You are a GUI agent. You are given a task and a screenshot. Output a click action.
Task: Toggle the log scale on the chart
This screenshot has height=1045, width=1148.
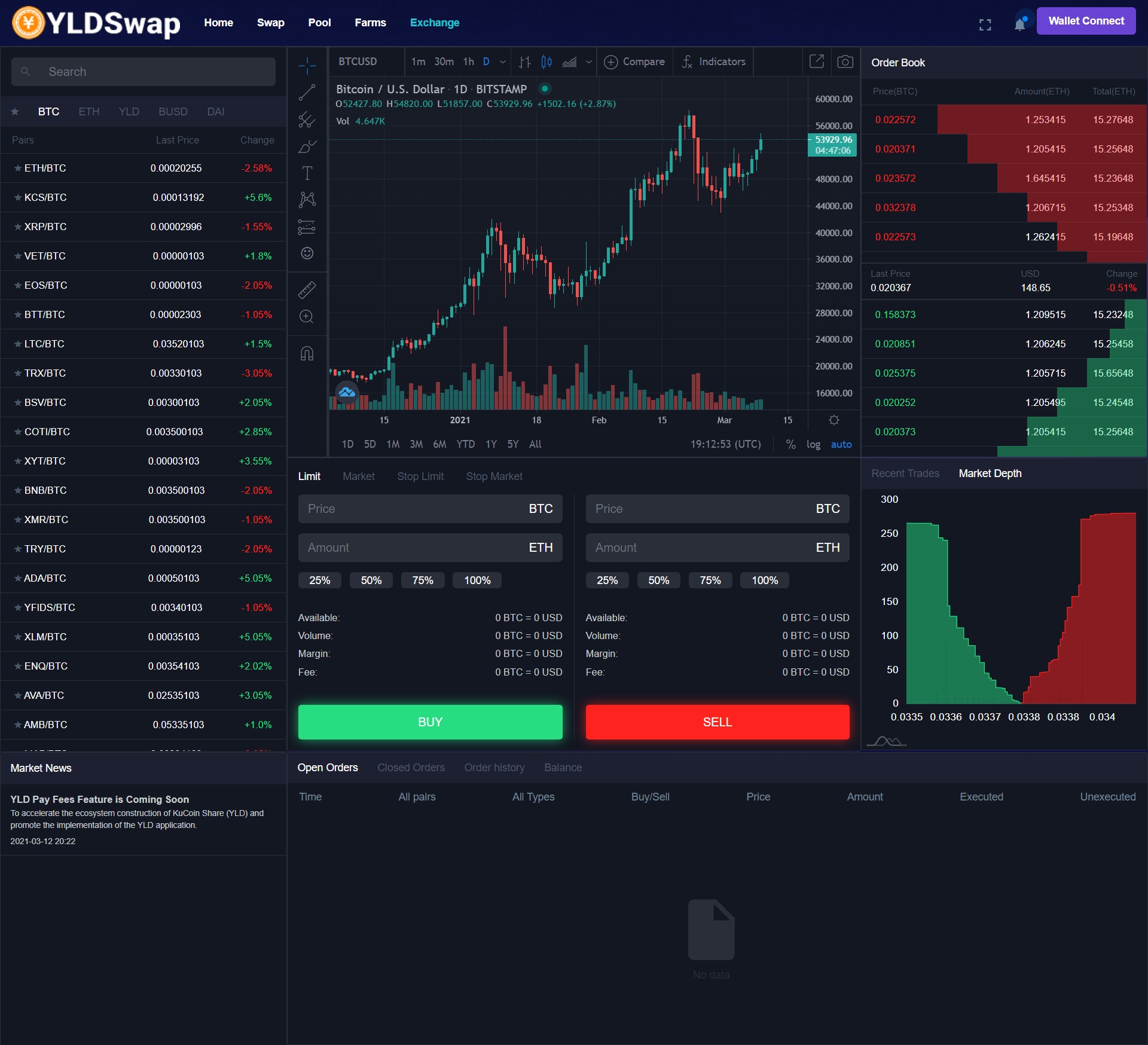pyautogui.click(x=813, y=444)
